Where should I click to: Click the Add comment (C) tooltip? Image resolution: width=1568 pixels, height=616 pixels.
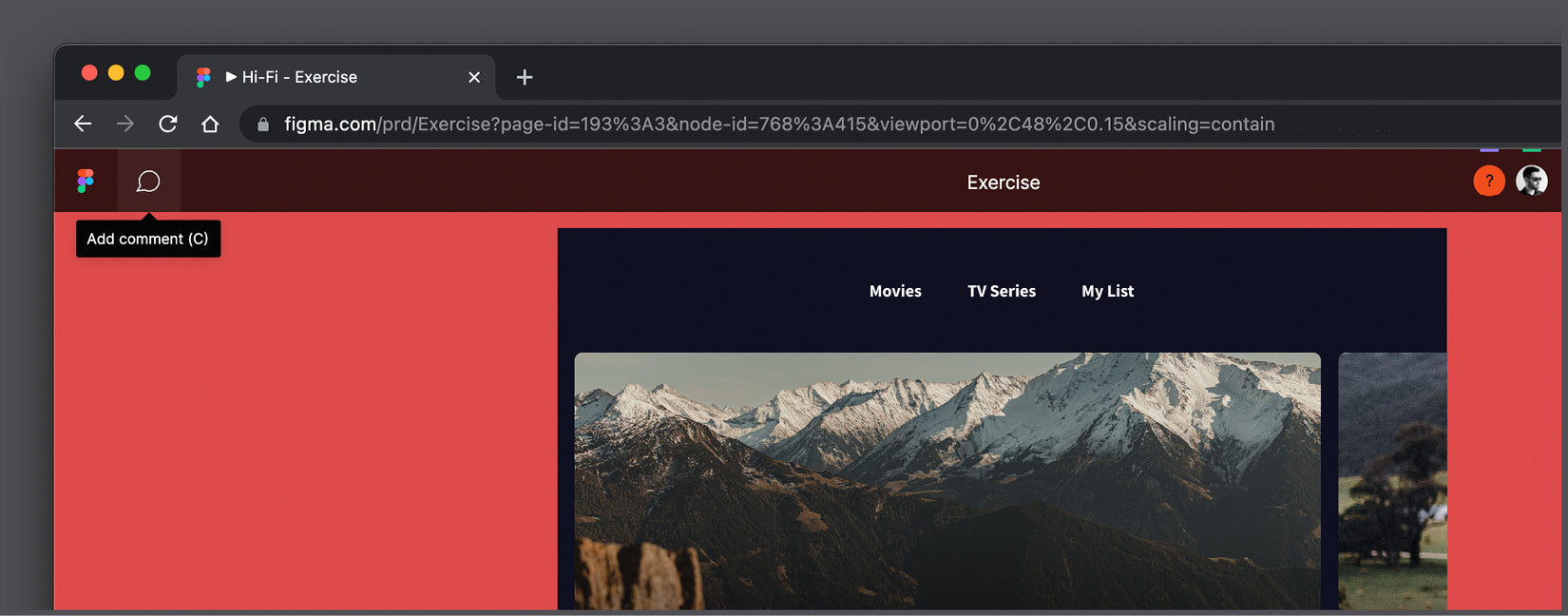148,239
